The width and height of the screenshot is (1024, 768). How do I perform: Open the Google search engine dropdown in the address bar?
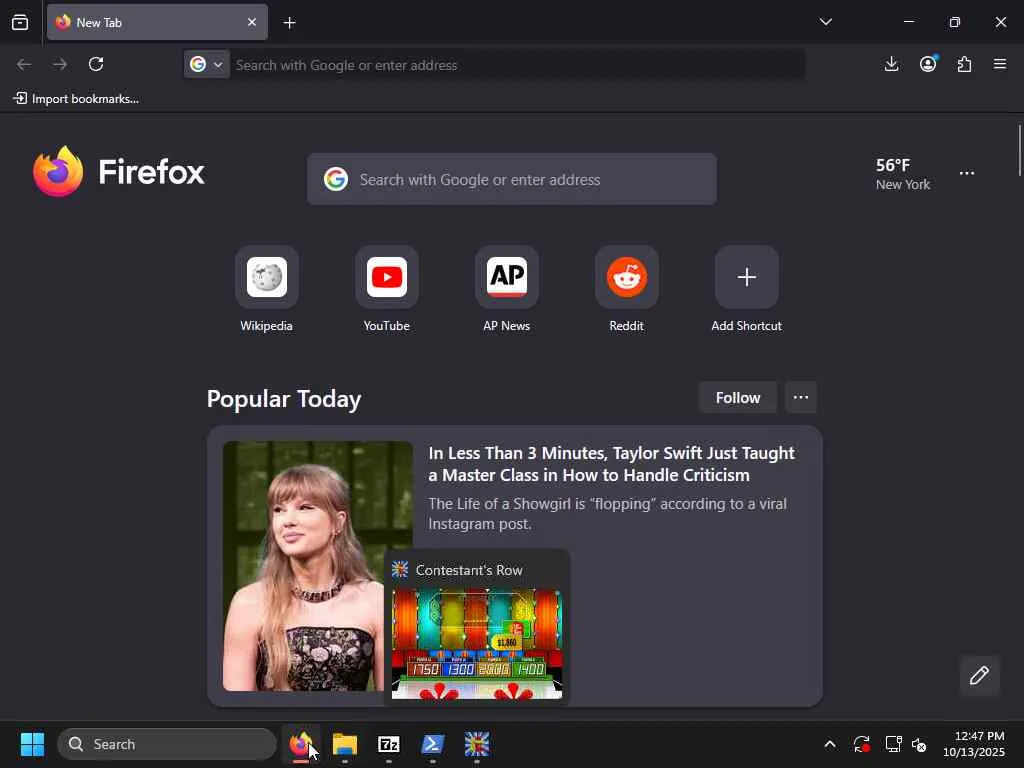206,65
